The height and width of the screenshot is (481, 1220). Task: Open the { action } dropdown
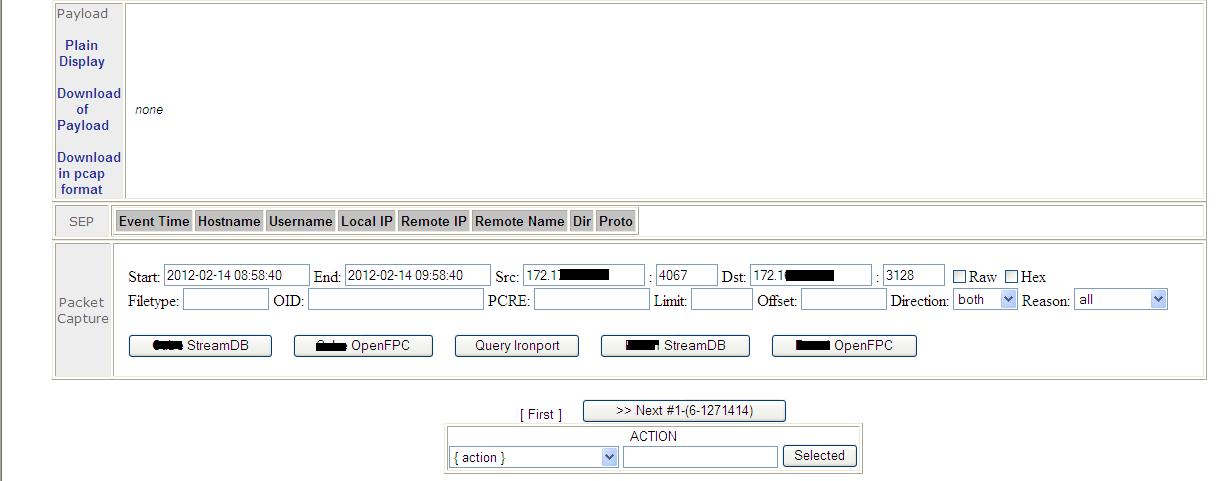click(534, 457)
